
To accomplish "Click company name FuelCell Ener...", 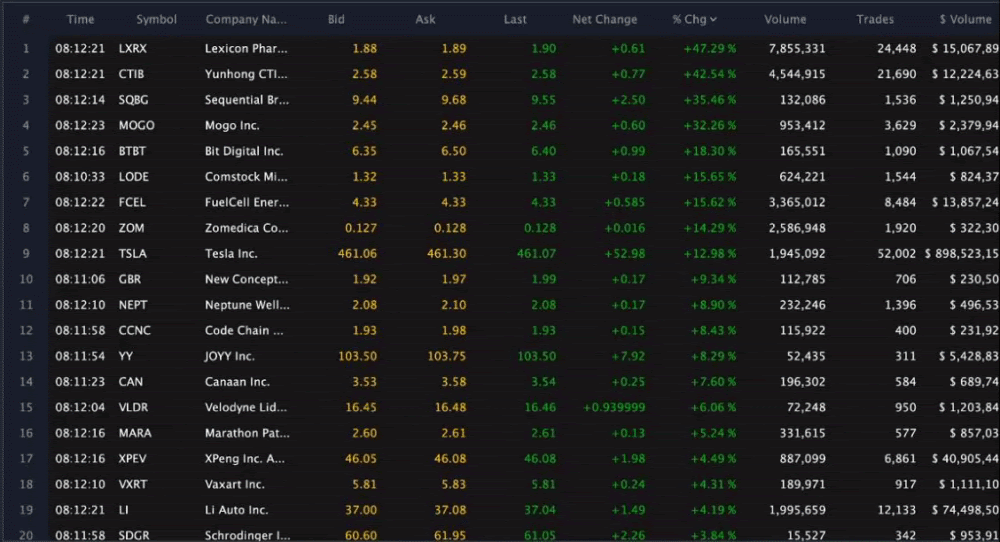I will pyautogui.click(x=247, y=202).
